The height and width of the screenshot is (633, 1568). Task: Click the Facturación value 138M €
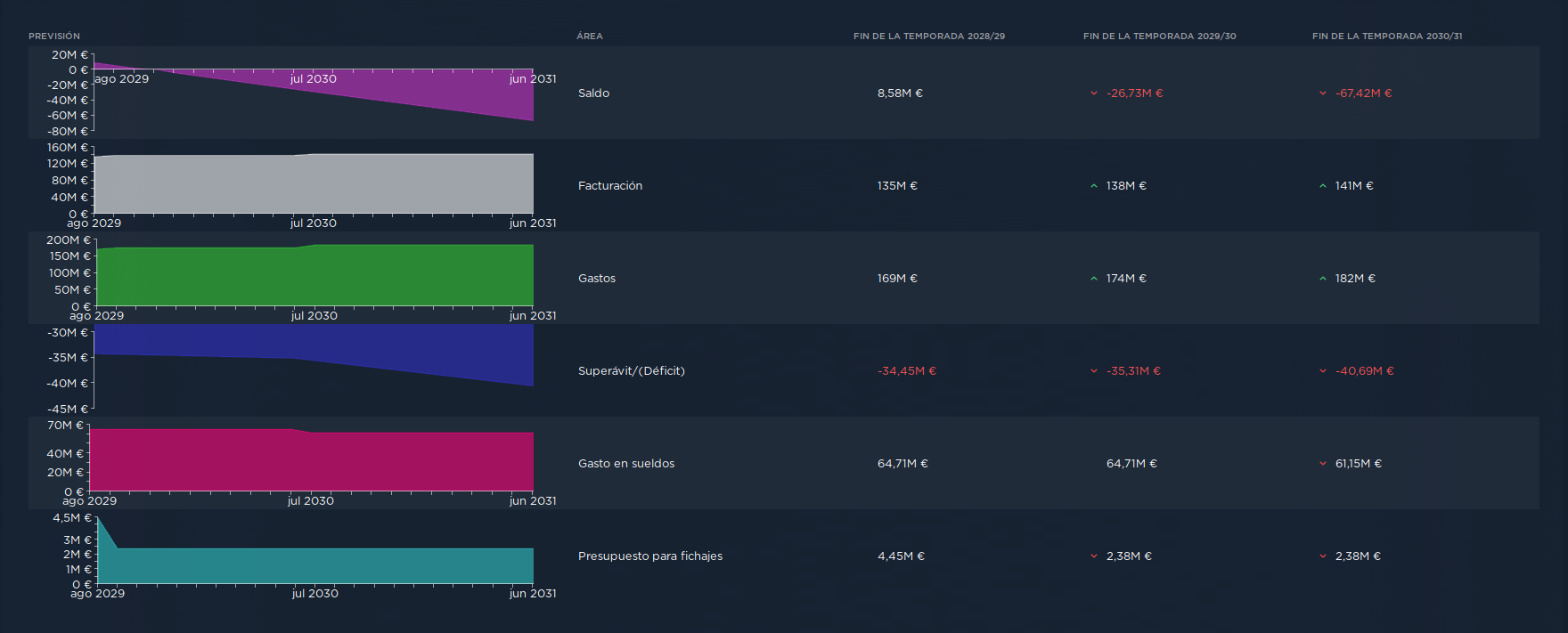tap(1126, 186)
